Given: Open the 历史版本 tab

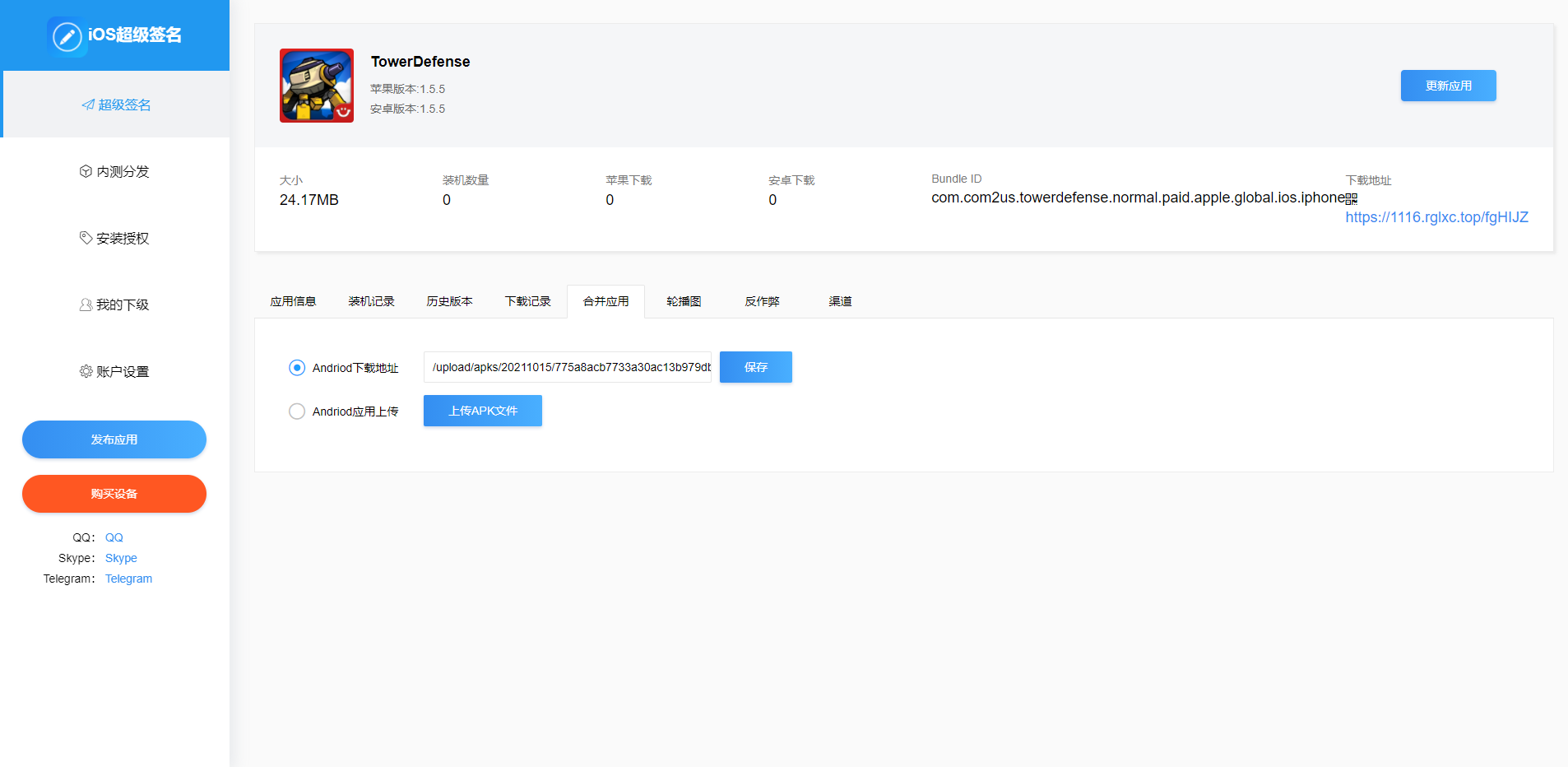Looking at the screenshot, I should point(450,301).
